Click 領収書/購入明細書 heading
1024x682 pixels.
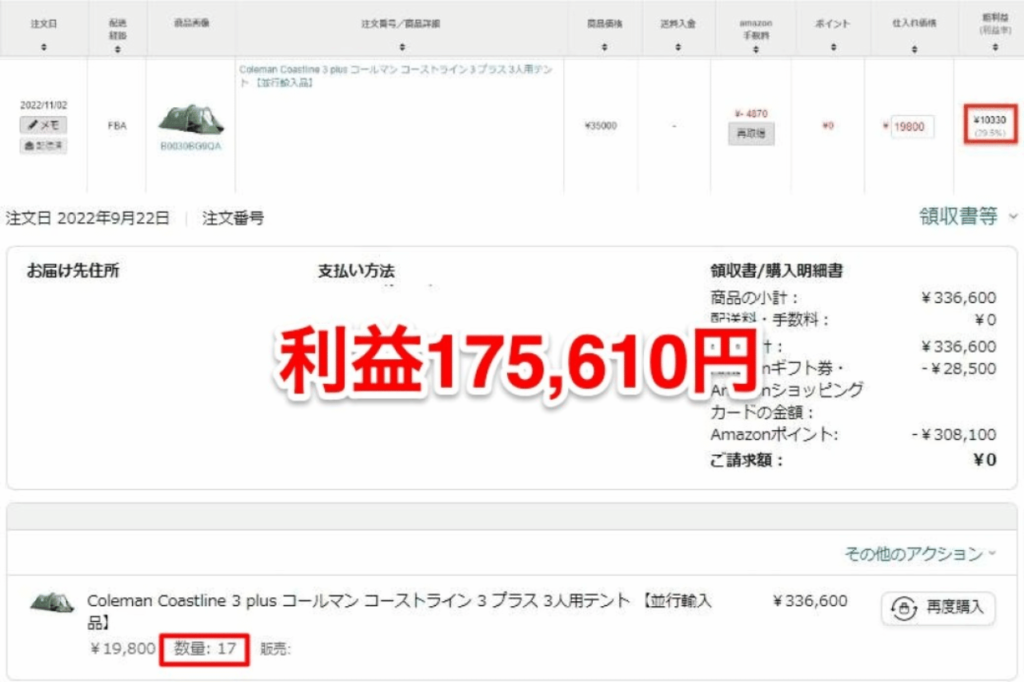tap(776, 270)
